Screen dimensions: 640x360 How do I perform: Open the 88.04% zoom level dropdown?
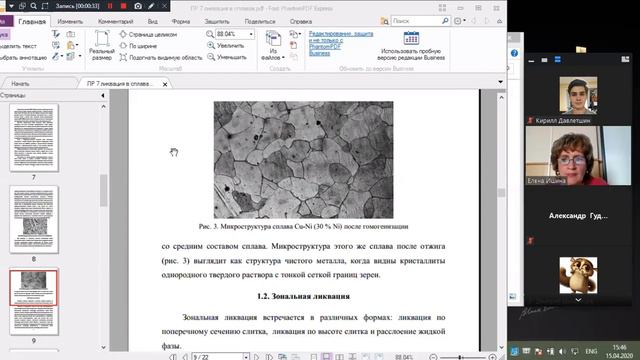click(251, 34)
